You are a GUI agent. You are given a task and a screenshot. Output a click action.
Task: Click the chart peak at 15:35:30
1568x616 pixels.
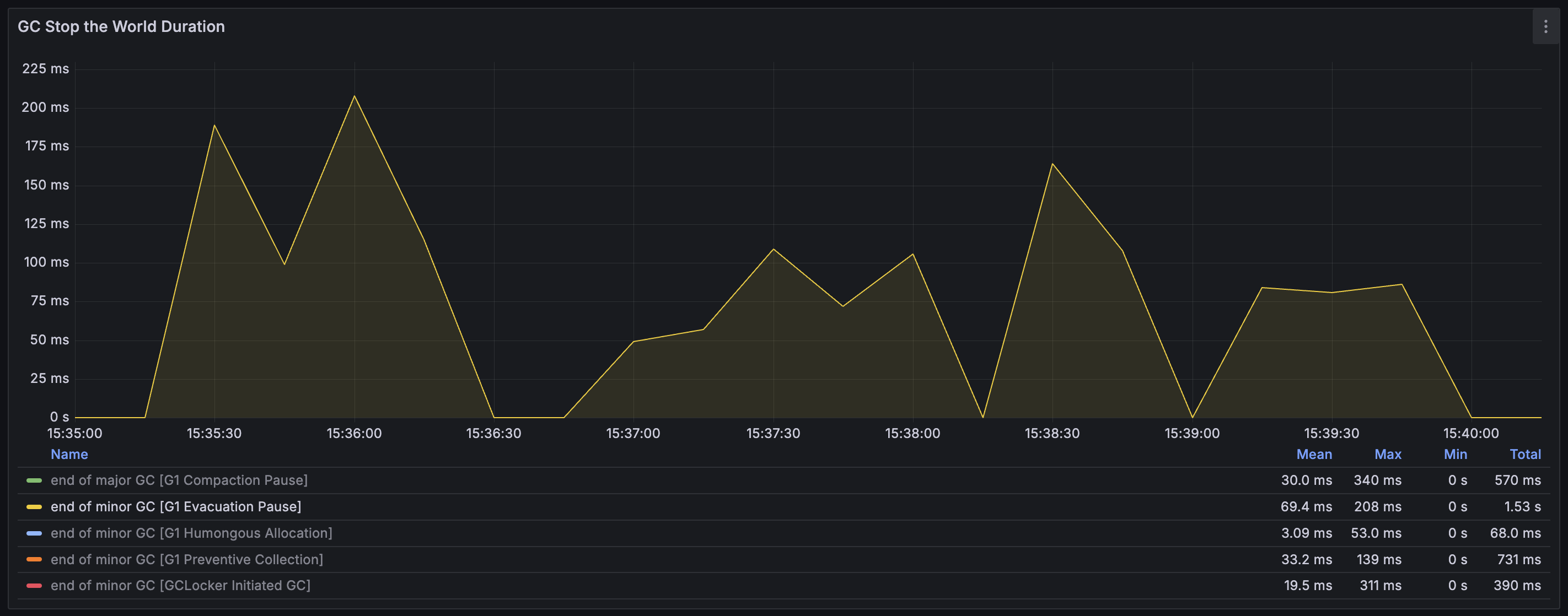[214, 125]
